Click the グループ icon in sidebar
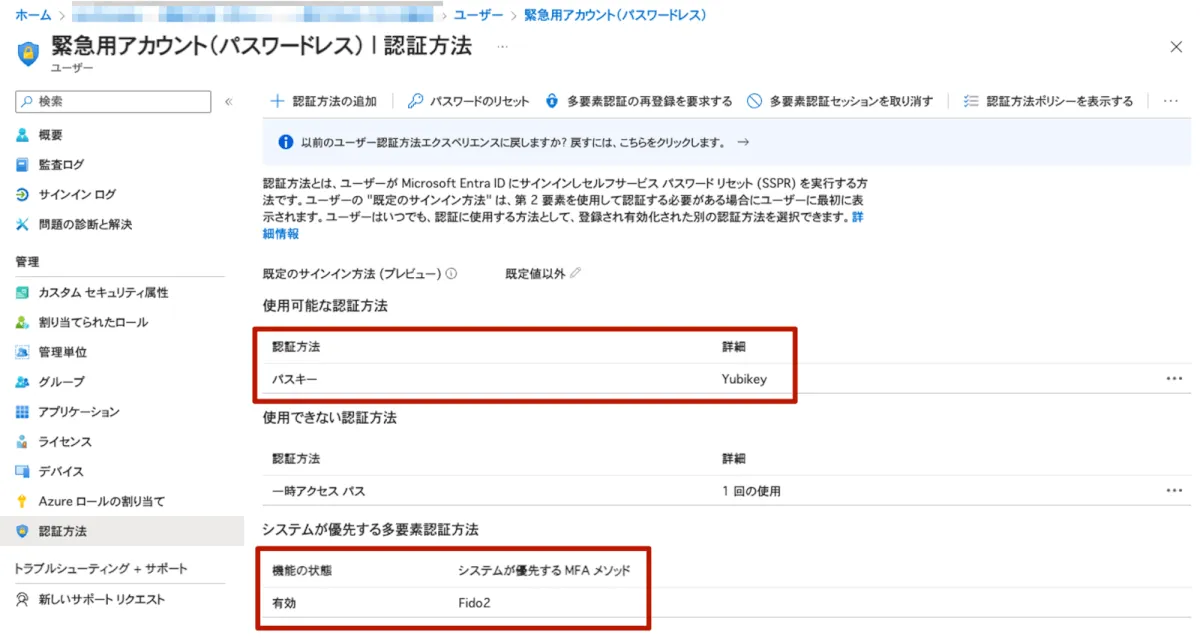1200x641 pixels. [x=22, y=382]
